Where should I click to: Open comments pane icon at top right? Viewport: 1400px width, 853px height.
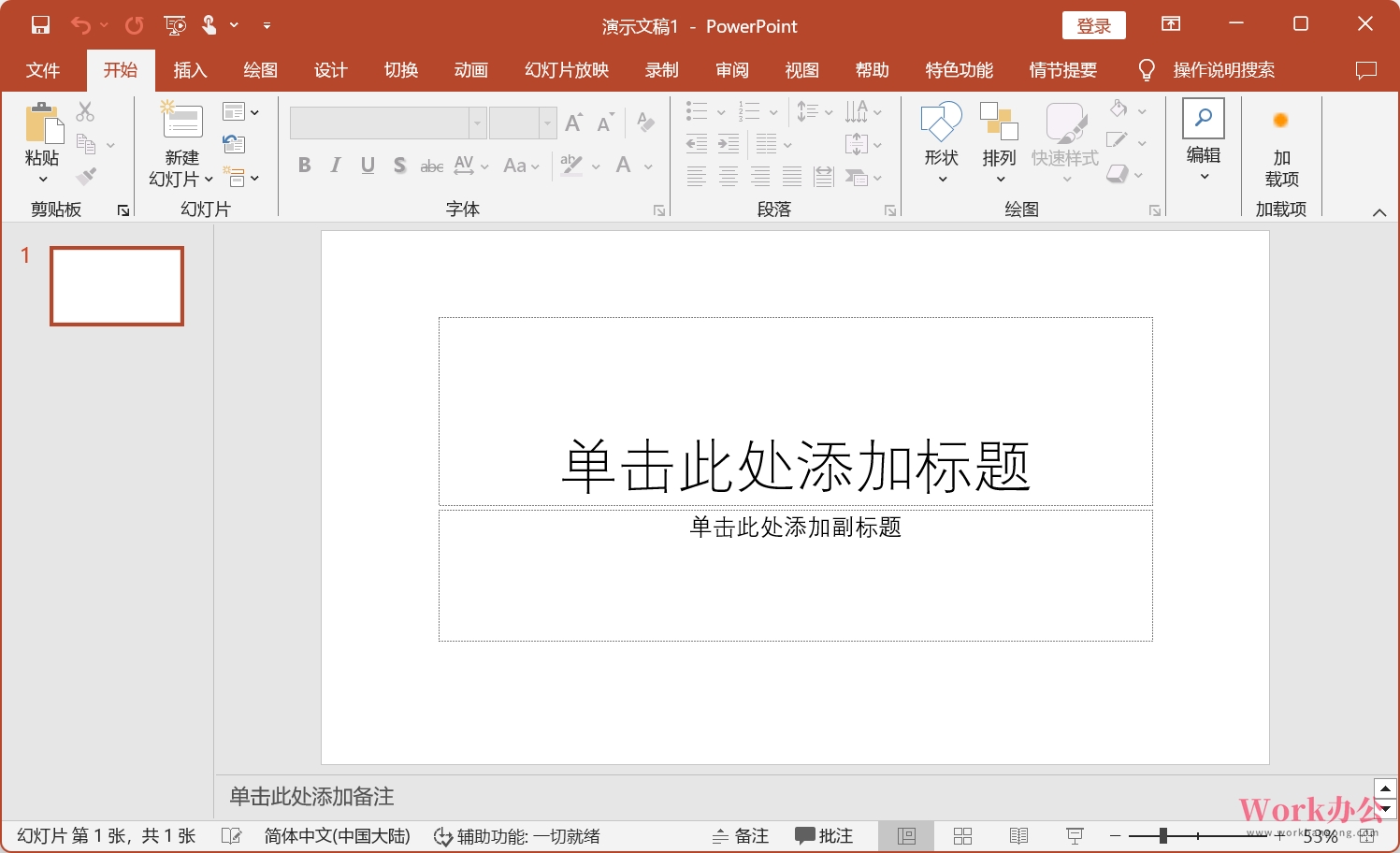pos(1366,70)
